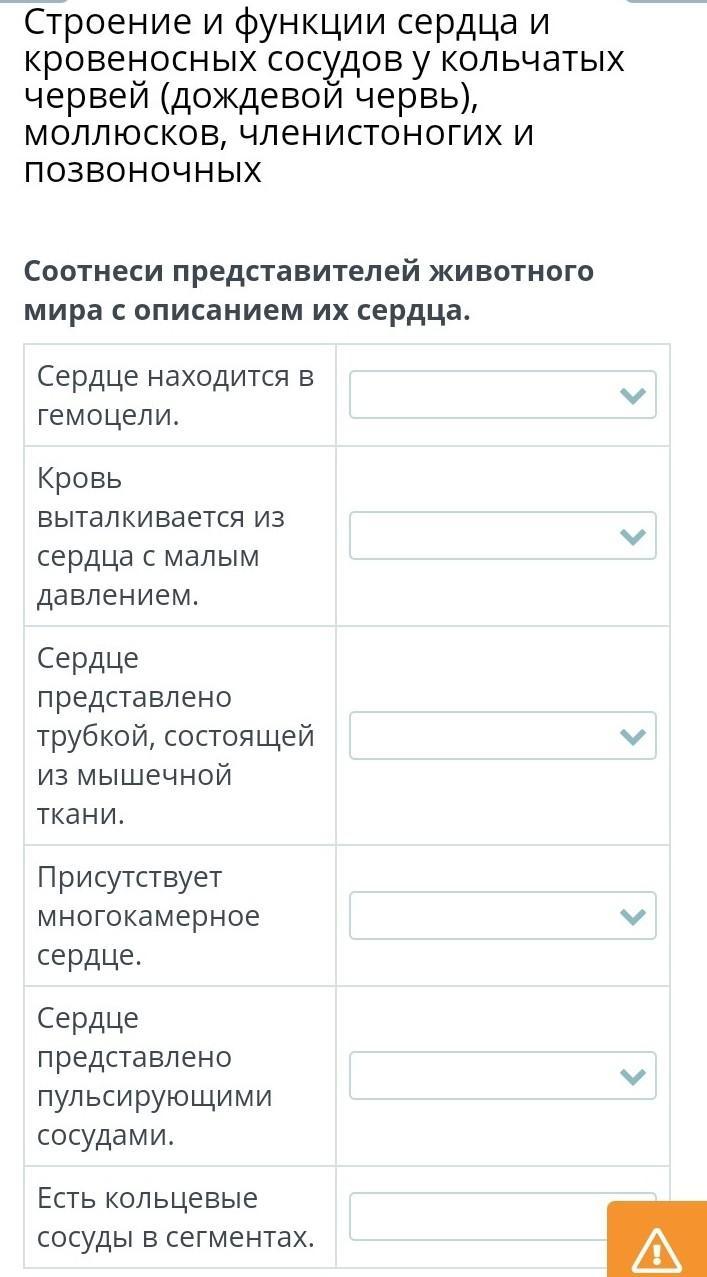Open dropdown for 'Кровь выталкивается из сердца'
Image resolution: width=707 pixels, height=1277 pixels.
502,536
